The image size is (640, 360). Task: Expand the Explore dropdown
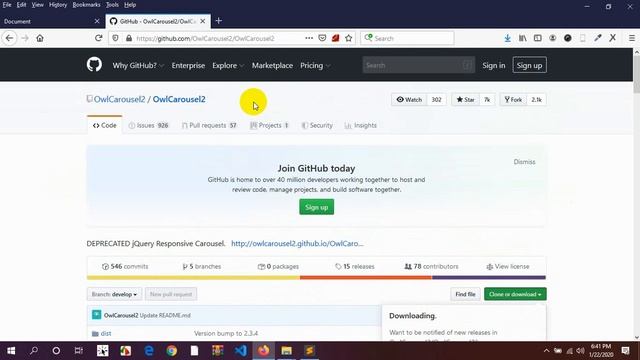228,65
